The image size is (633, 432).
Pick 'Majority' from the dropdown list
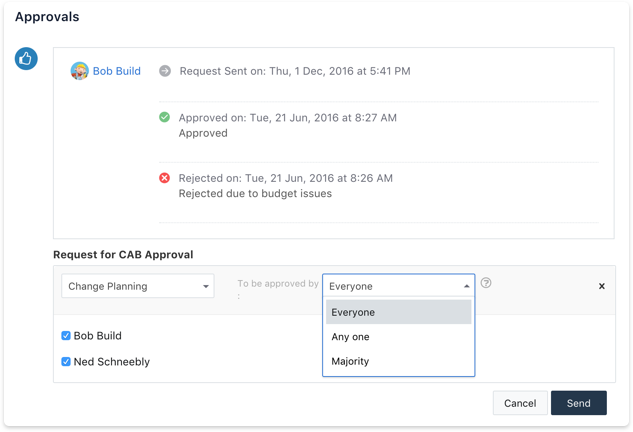398,361
